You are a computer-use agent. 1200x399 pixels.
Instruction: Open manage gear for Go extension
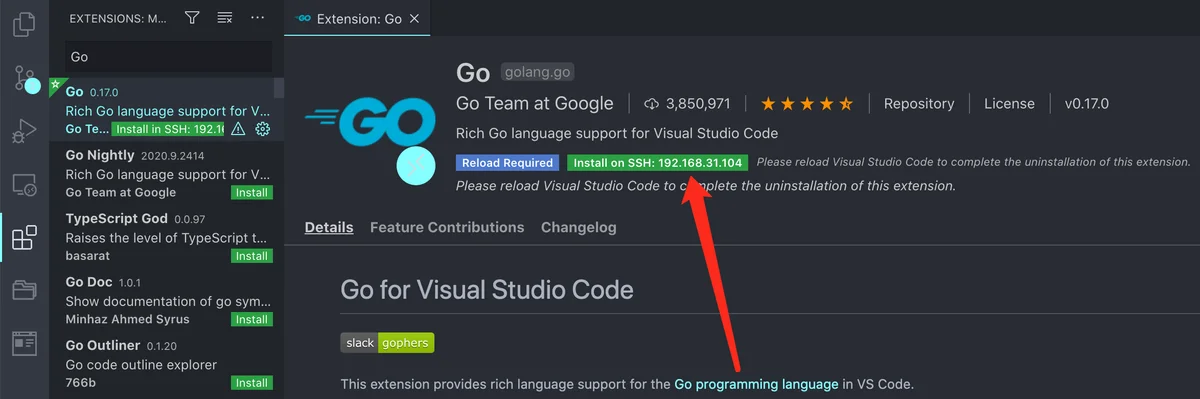(263, 129)
